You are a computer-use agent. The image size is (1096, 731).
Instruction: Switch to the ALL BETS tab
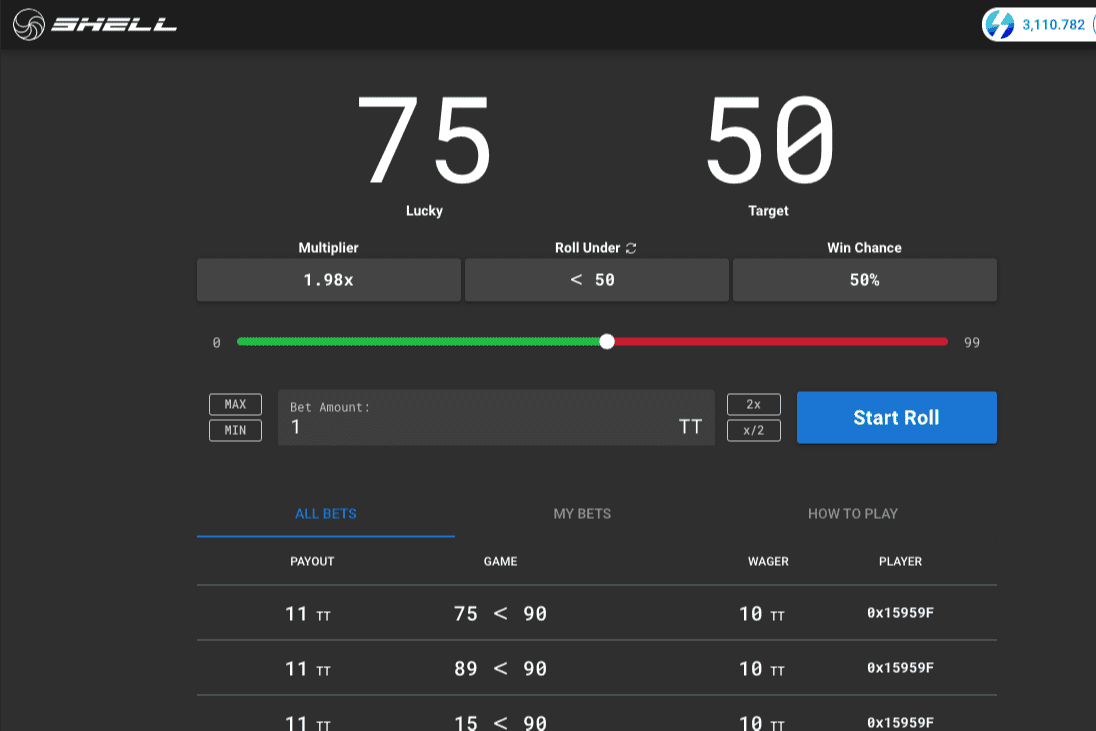click(x=326, y=514)
